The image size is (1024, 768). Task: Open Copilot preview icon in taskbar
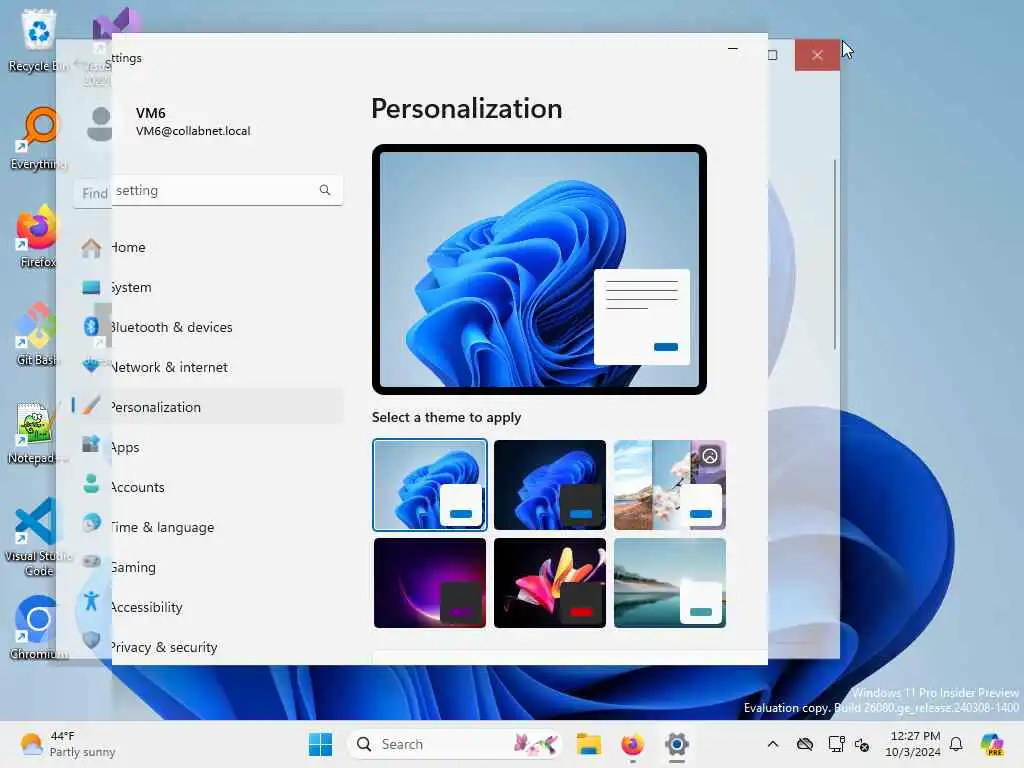(x=992, y=744)
